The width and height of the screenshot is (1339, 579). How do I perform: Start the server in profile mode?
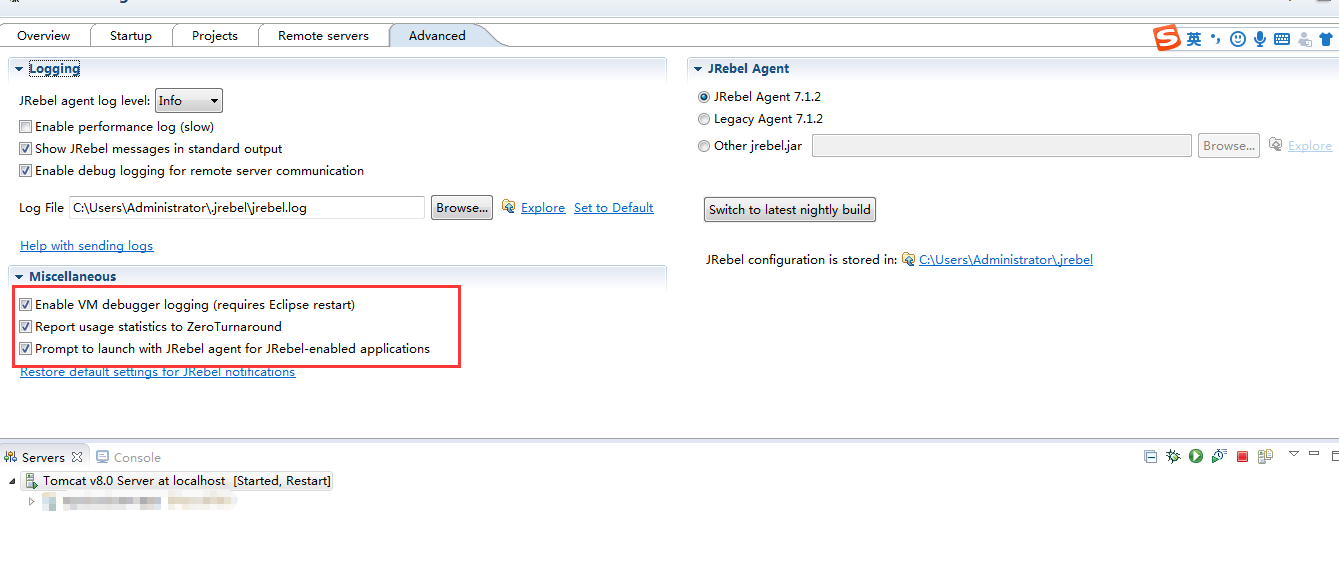tap(1219, 456)
